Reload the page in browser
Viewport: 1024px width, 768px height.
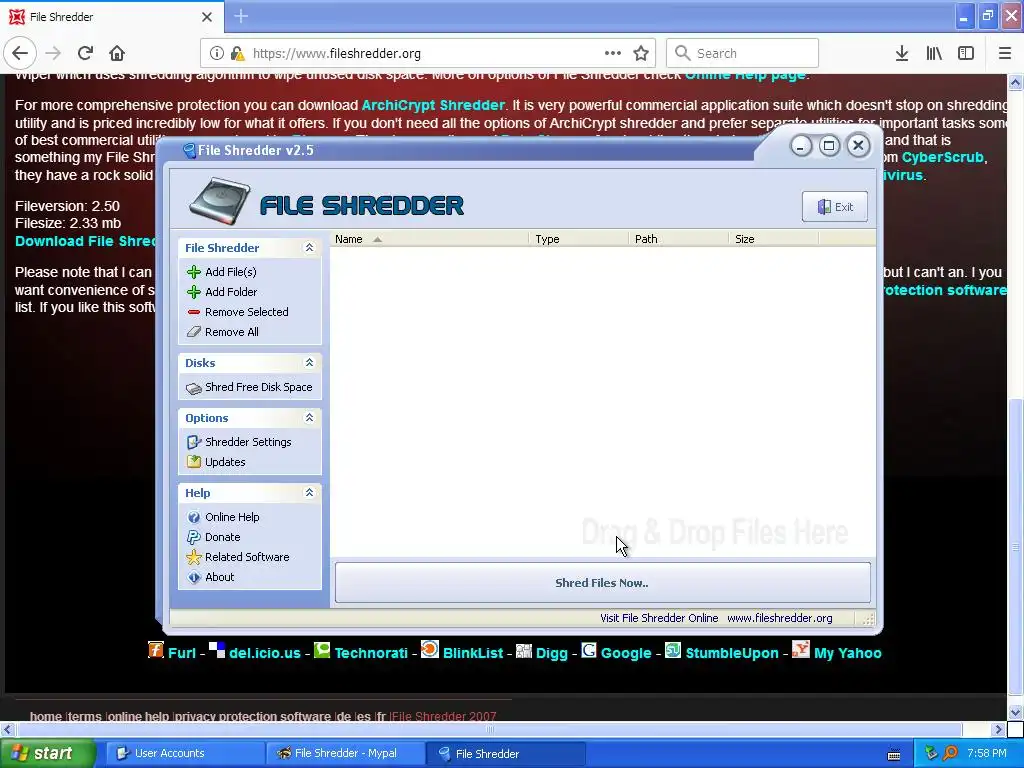click(85, 54)
